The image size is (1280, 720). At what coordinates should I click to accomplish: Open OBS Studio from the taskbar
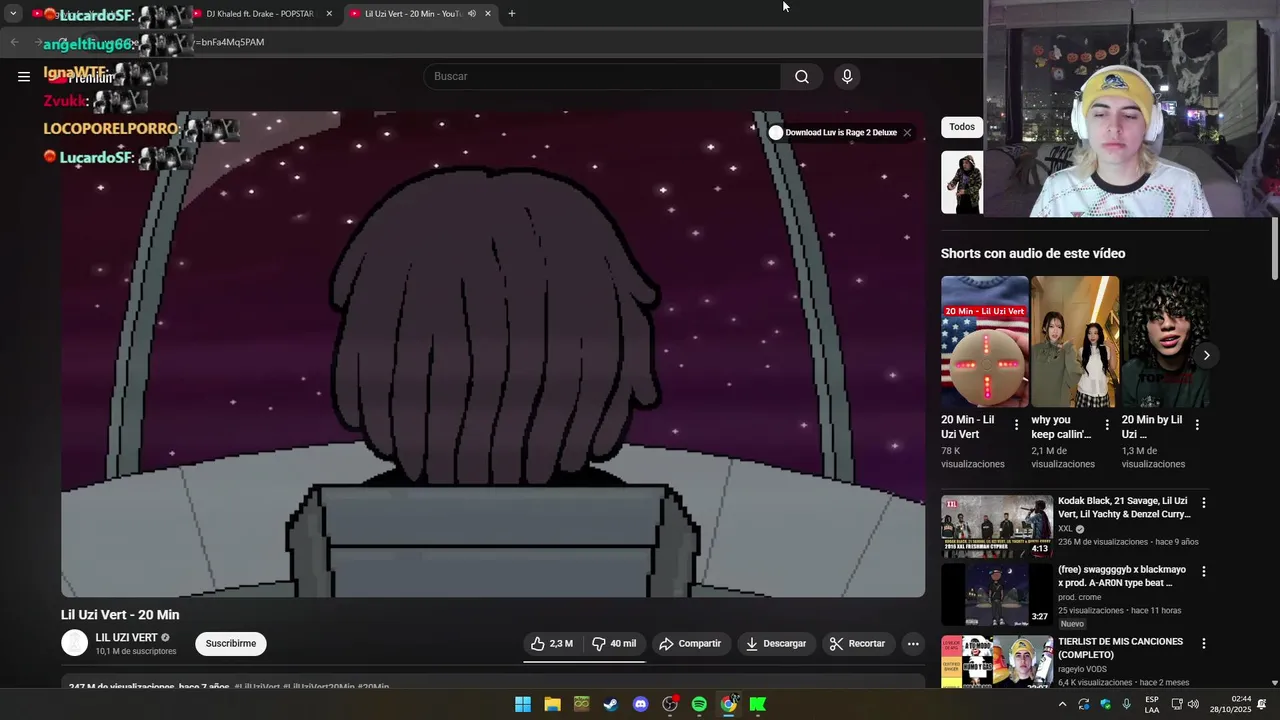click(x=670, y=704)
